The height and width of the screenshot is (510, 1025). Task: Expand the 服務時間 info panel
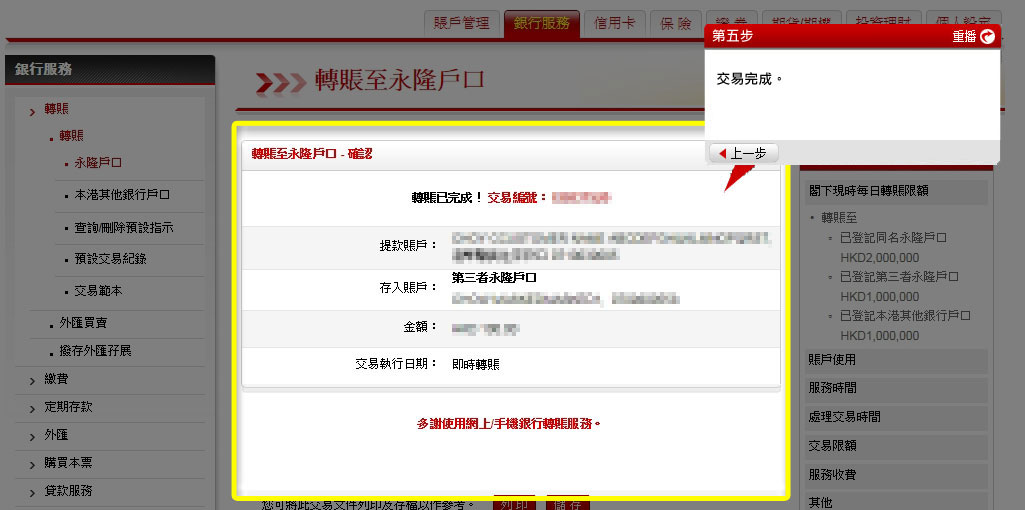click(832, 388)
